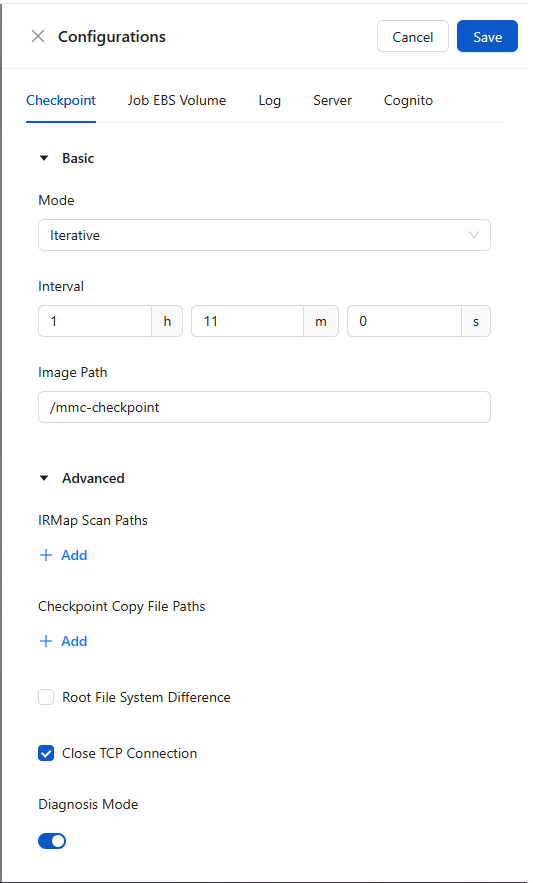Close the Configurations panel with the X icon
This screenshot has width=533, height=883.
38,37
